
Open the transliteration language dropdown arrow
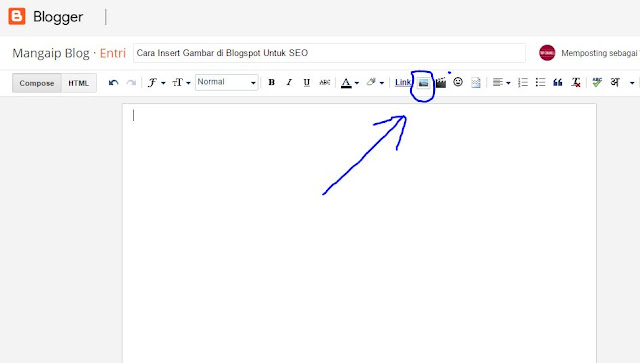(x=632, y=83)
